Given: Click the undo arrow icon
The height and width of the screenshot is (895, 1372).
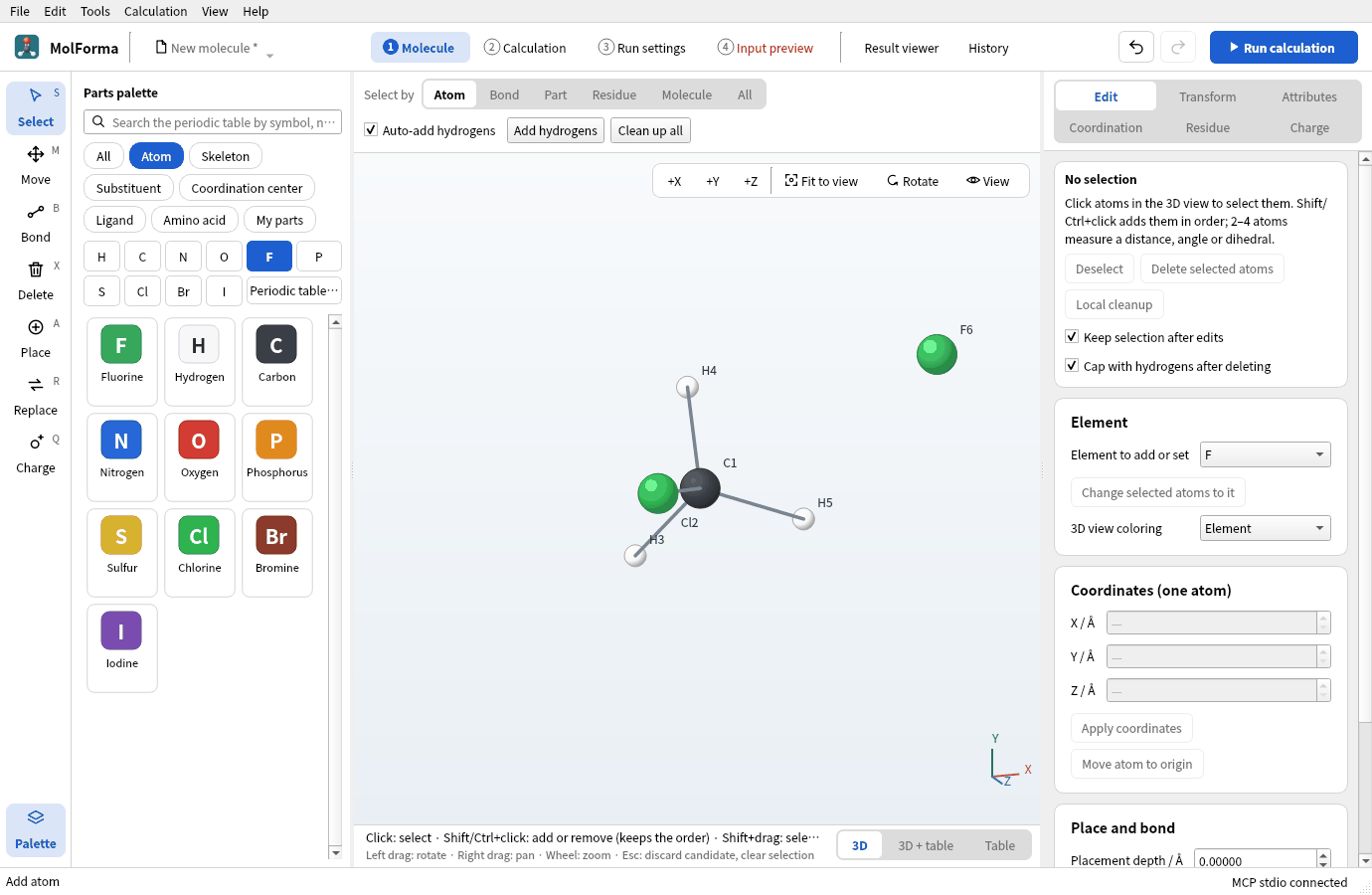Looking at the screenshot, I should (1136, 48).
